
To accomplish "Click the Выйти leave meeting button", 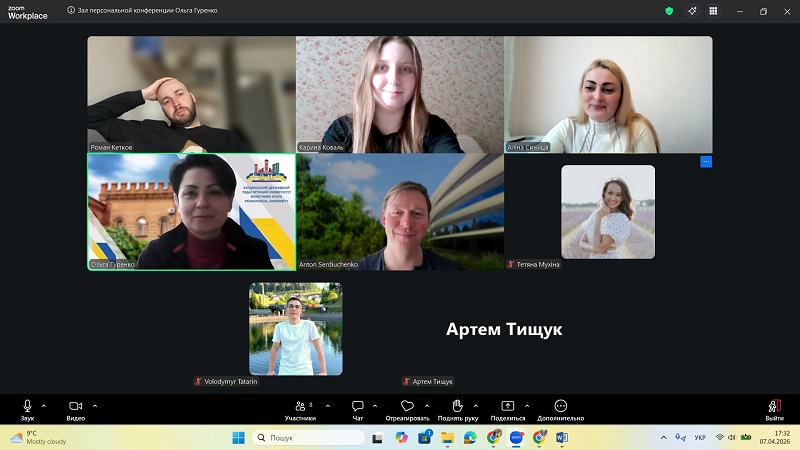I will pyautogui.click(x=774, y=407).
